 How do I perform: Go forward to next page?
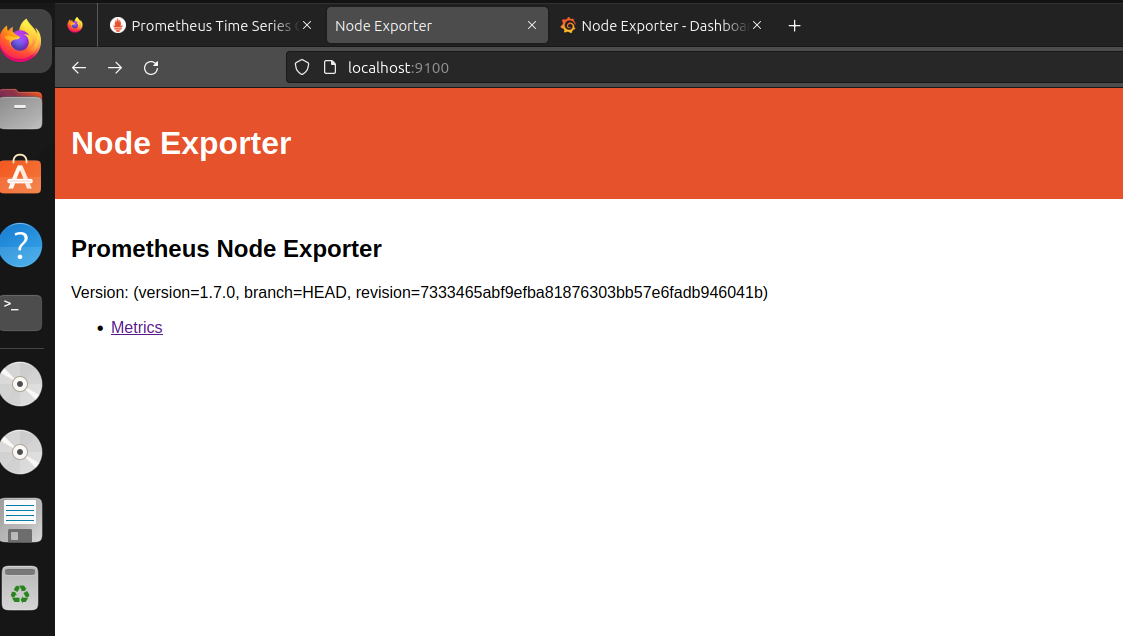click(x=115, y=67)
